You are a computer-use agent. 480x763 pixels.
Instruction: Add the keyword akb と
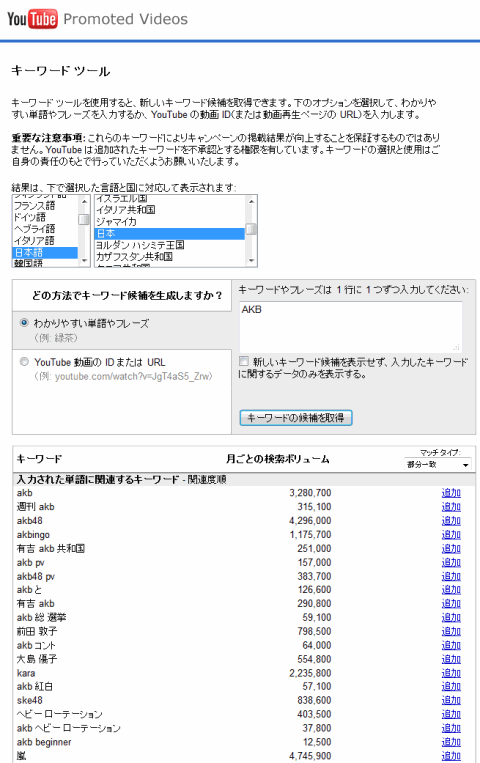pyautogui.click(x=451, y=590)
